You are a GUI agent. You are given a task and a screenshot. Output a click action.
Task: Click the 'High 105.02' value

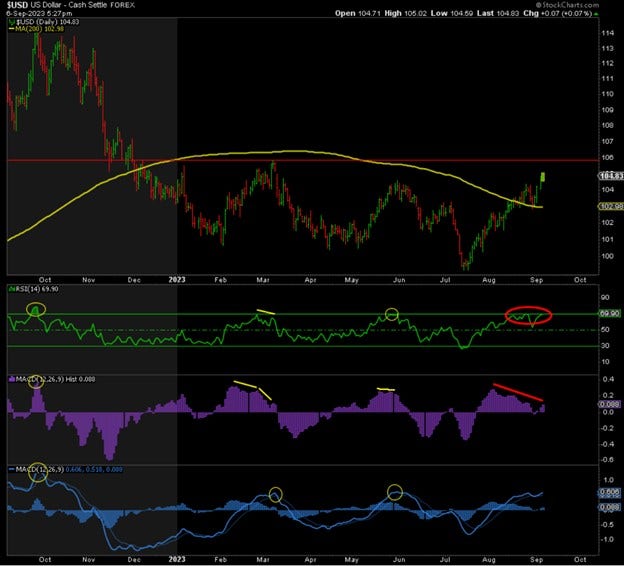click(406, 13)
